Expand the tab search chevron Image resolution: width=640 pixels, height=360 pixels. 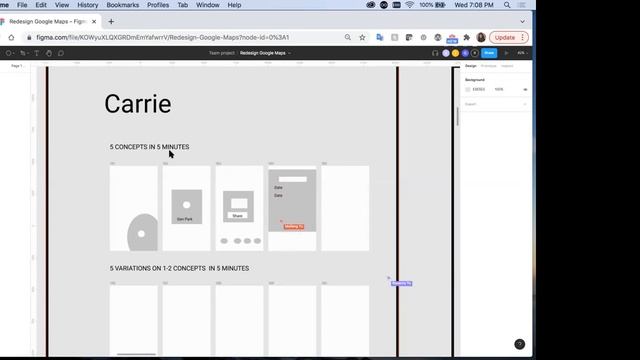522,22
